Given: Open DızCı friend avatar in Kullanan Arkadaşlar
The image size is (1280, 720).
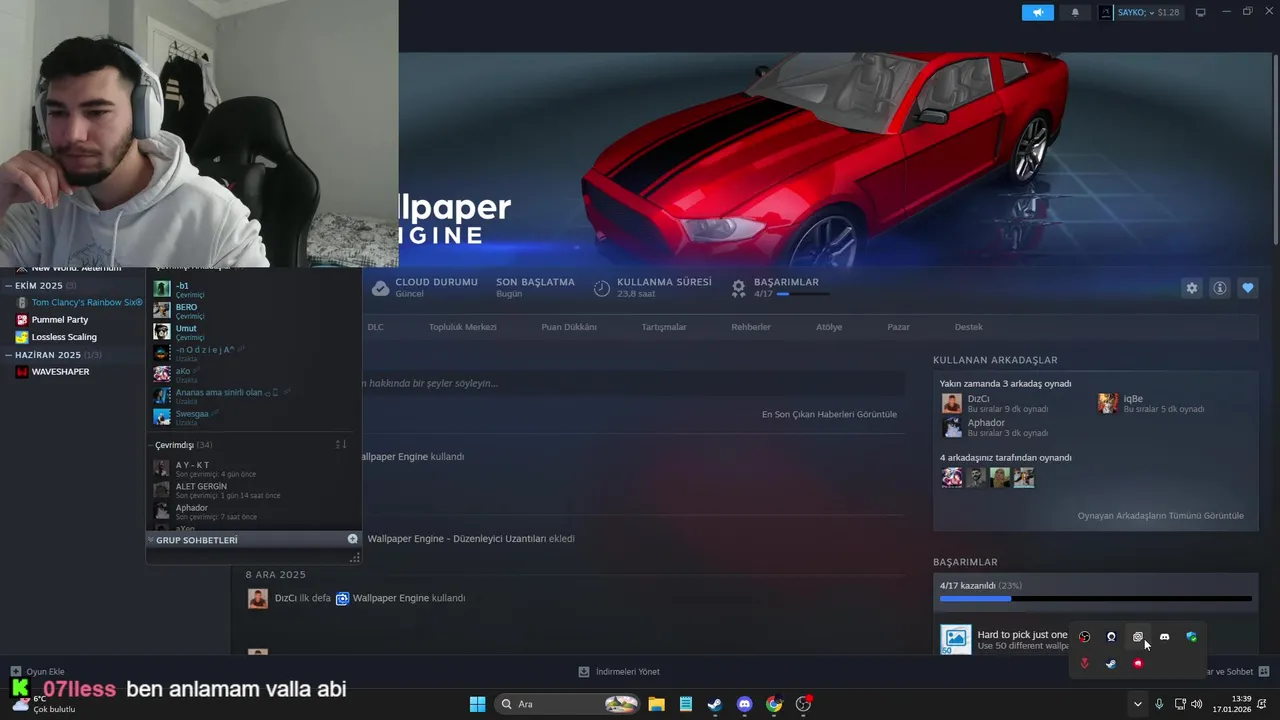Looking at the screenshot, I should point(951,403).
